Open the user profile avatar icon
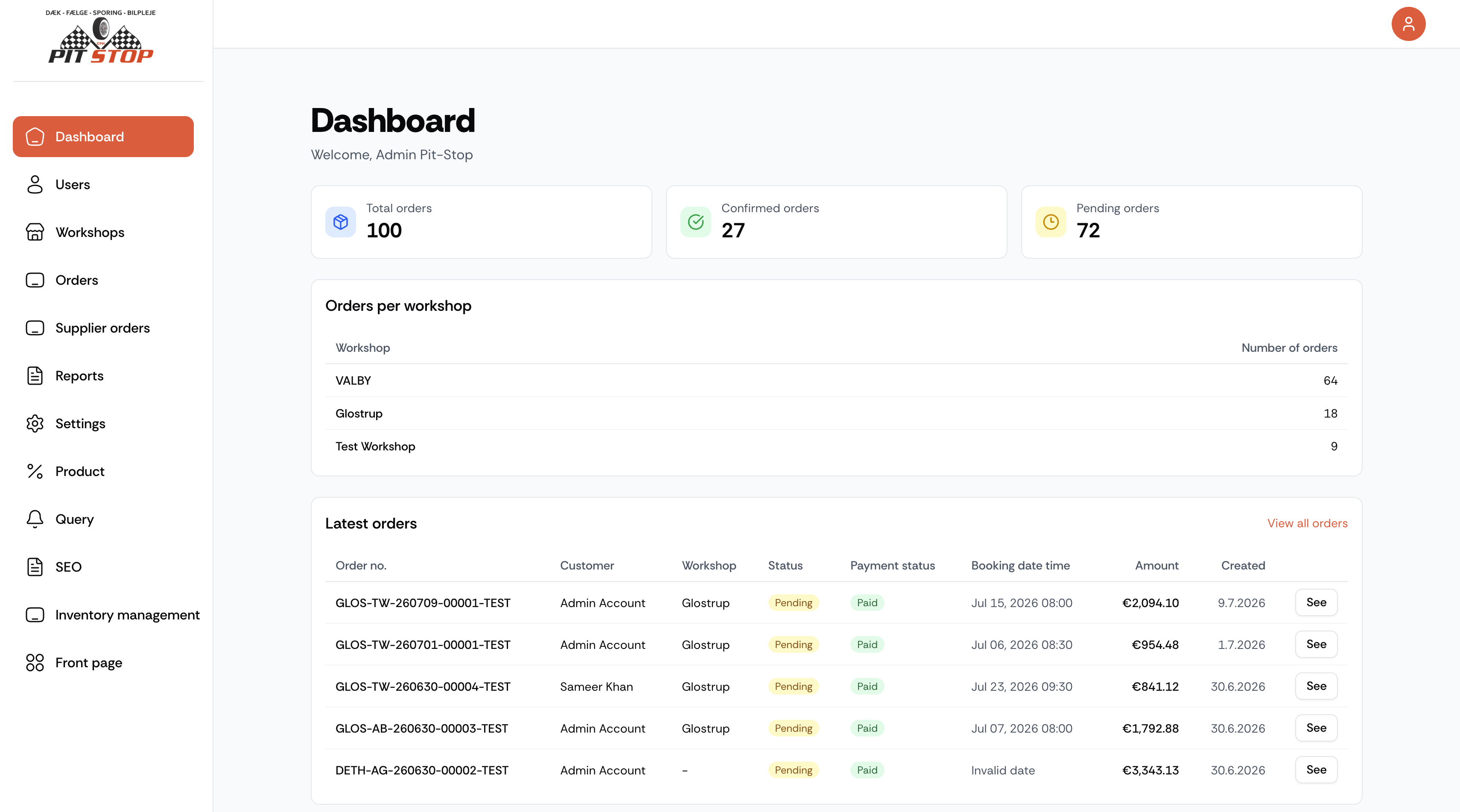This screenshot has height=812, width=1460. click(x=1408, y=24)
